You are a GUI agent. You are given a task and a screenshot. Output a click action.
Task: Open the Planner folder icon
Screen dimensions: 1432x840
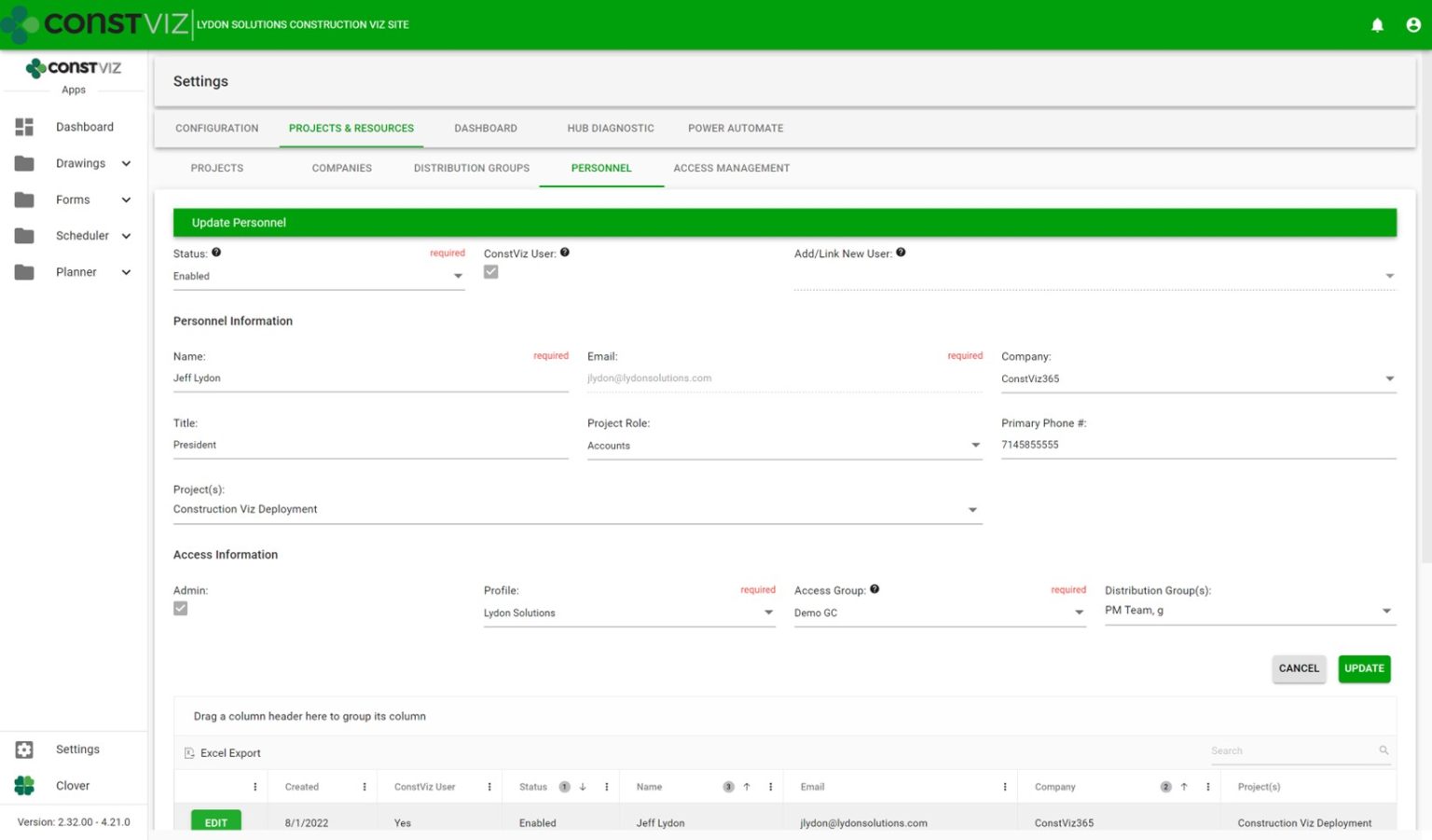(24, 271)
